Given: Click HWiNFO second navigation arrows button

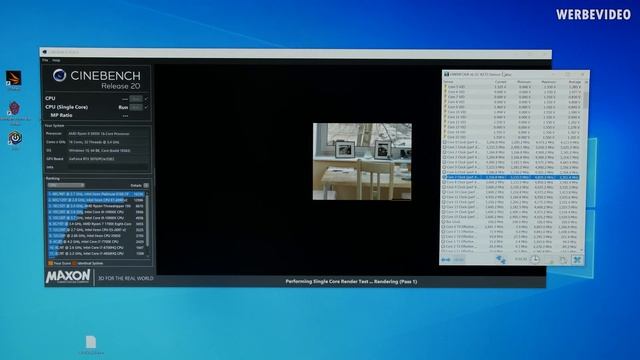Looking at the screenshot, I should point(459,260).
